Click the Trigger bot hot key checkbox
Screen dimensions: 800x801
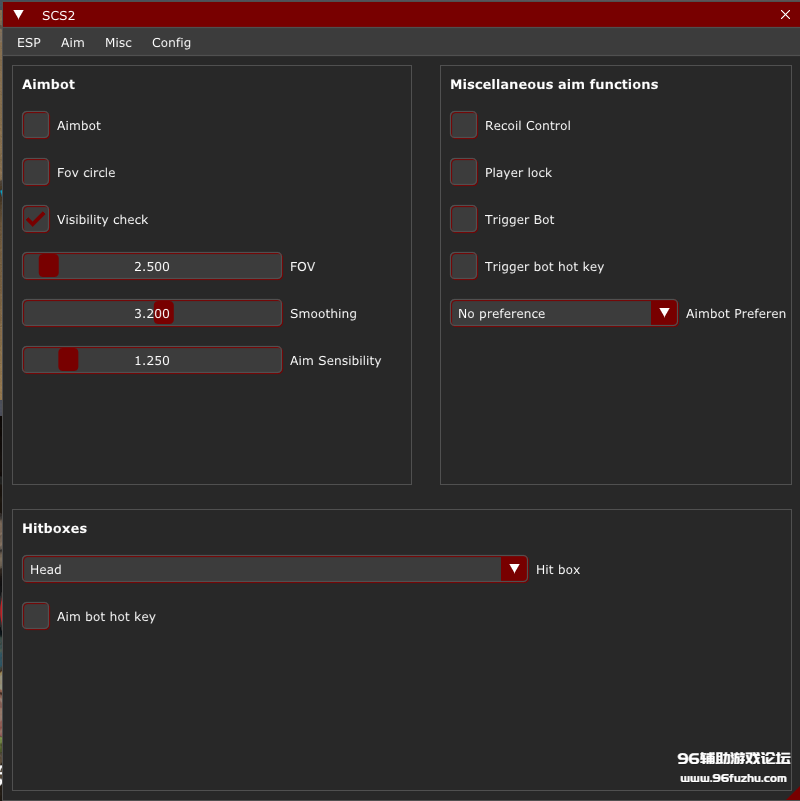pyautogui.click(x=463, y=266)
